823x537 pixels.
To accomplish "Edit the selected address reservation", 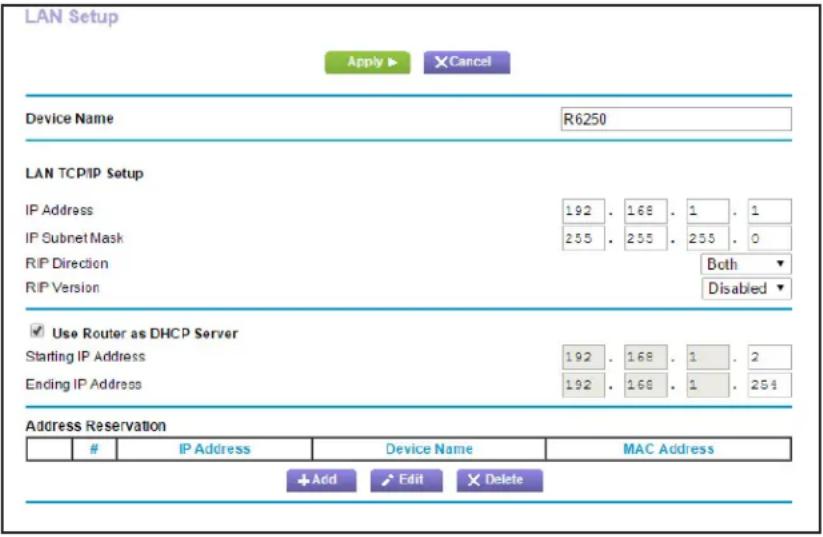I will click(406, 480).
